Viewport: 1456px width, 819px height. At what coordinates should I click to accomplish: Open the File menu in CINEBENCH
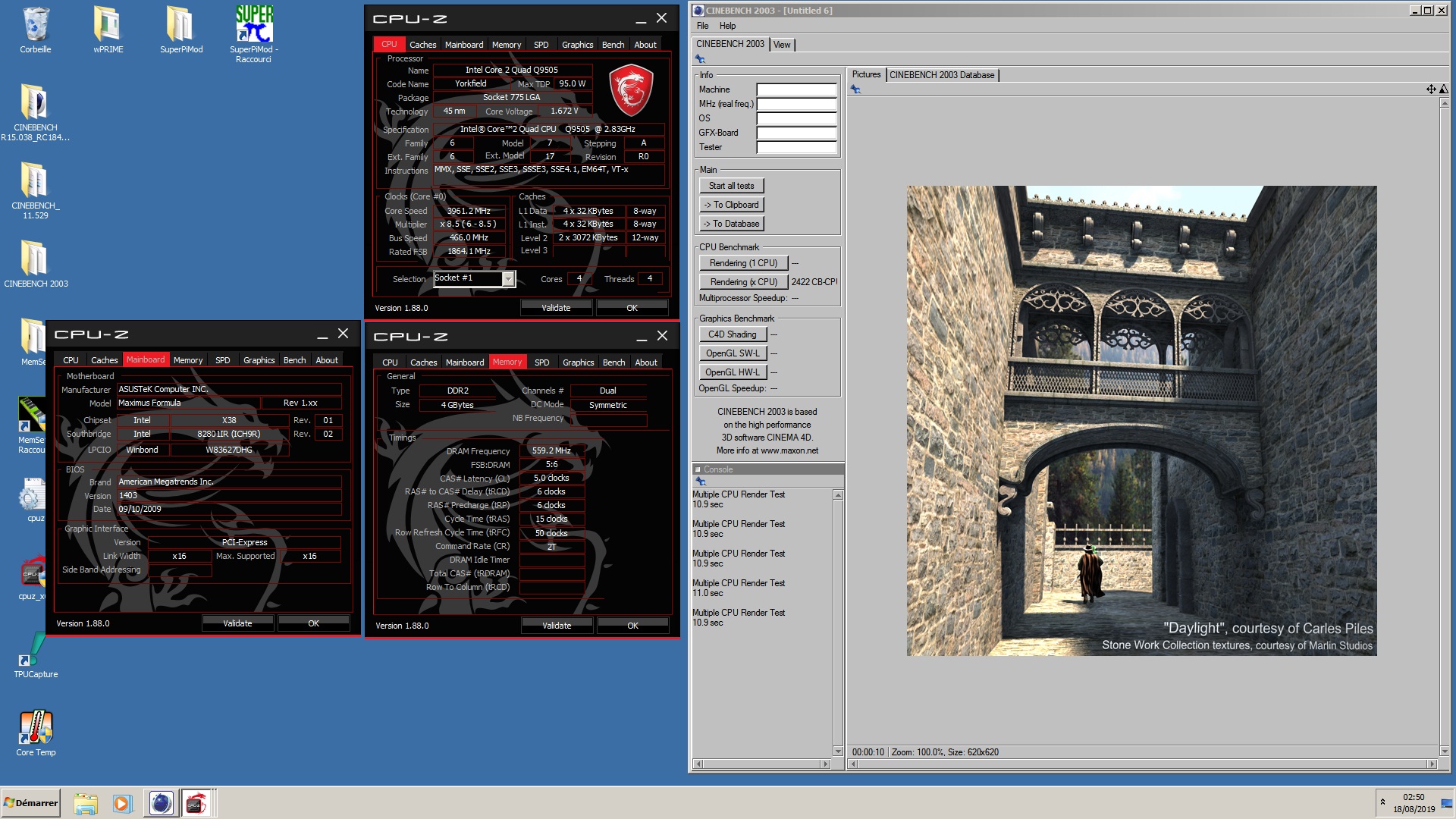pos(702,26)
